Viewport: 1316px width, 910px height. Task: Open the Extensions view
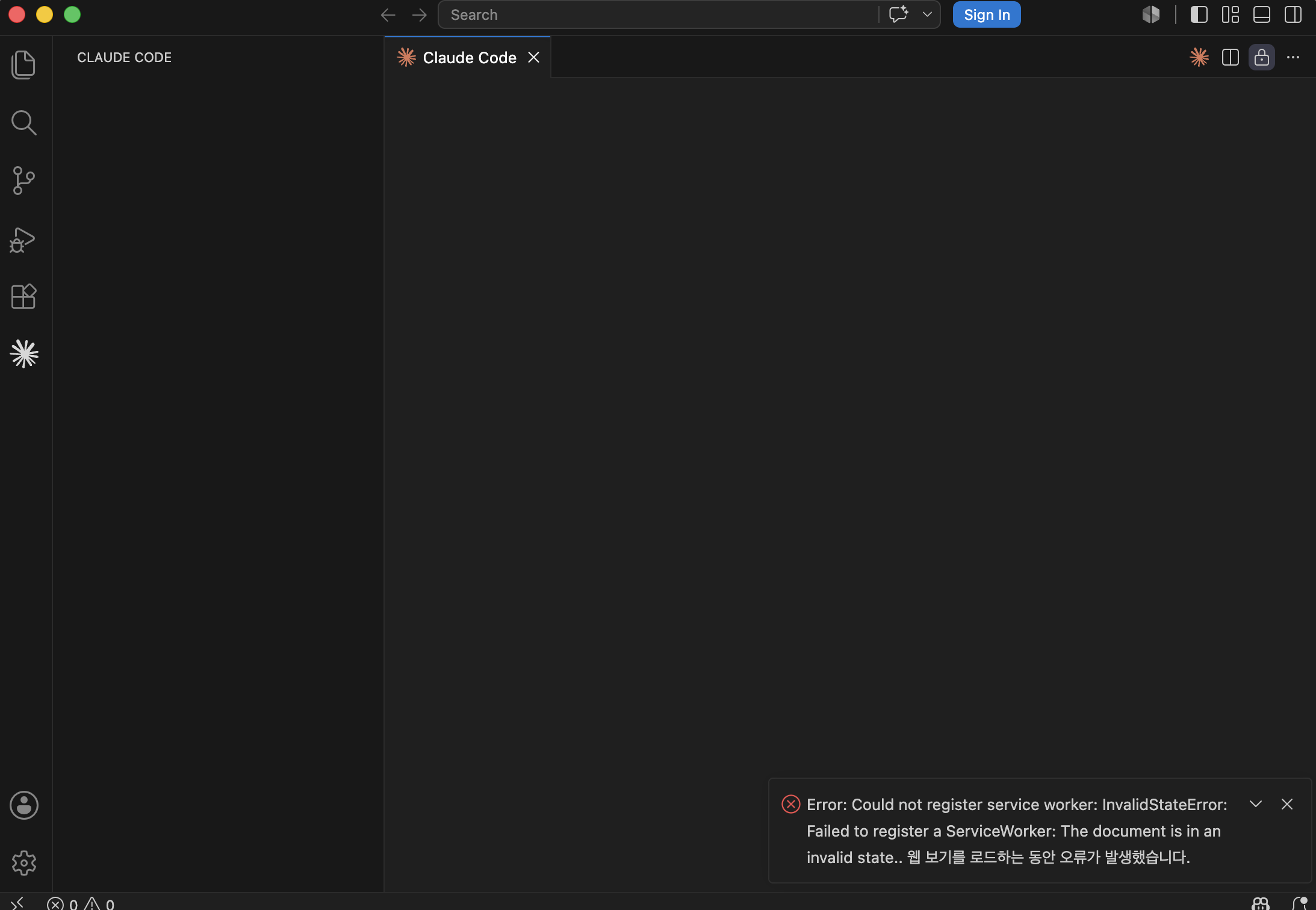[23, 296]
